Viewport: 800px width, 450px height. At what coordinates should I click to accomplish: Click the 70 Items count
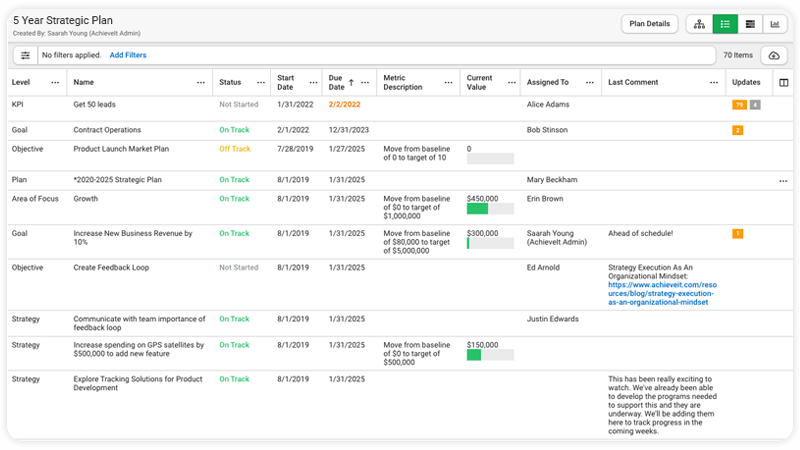point(738,55)
